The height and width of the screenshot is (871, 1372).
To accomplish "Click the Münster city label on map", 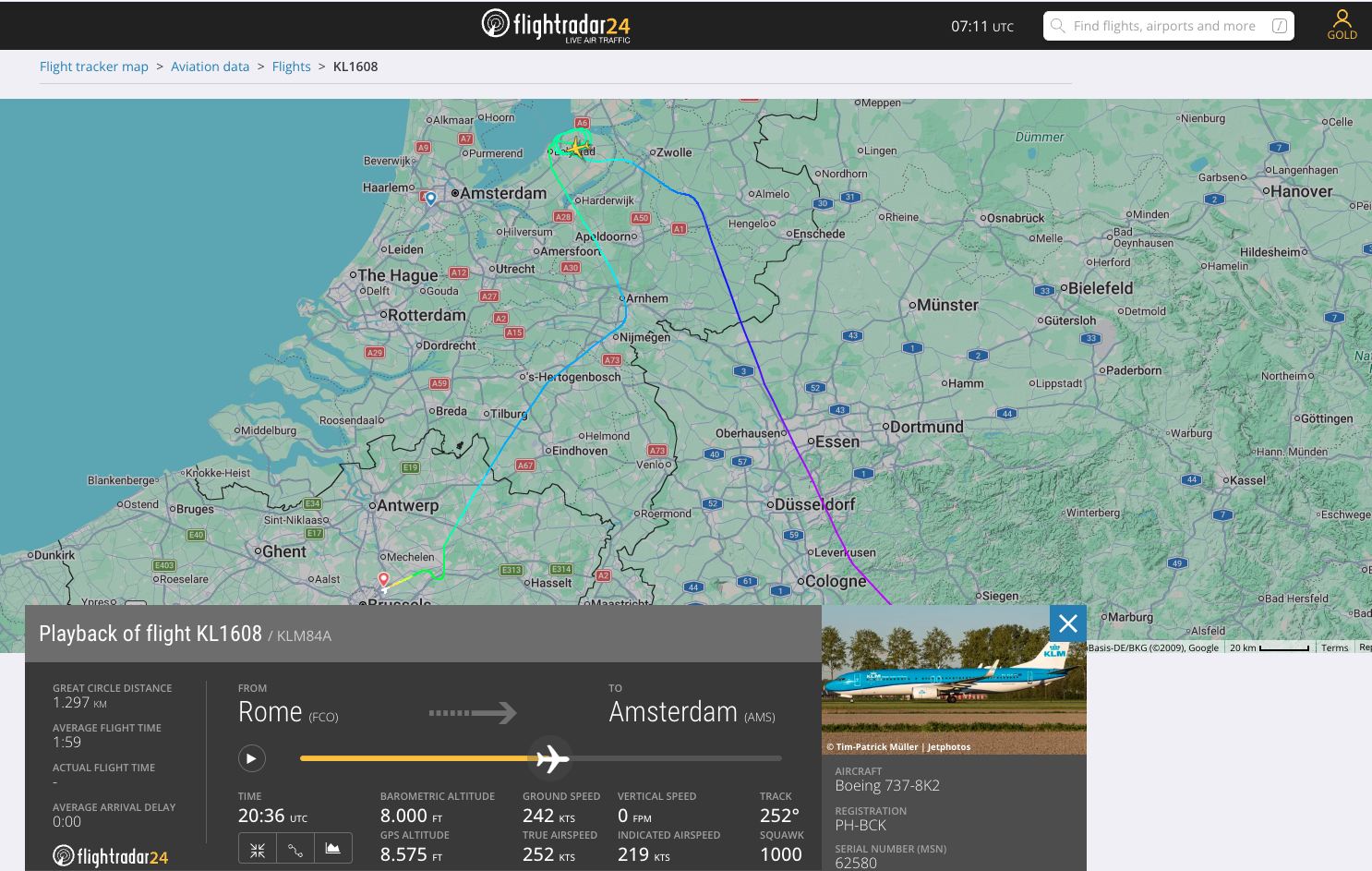I will (x=947, y=305).
